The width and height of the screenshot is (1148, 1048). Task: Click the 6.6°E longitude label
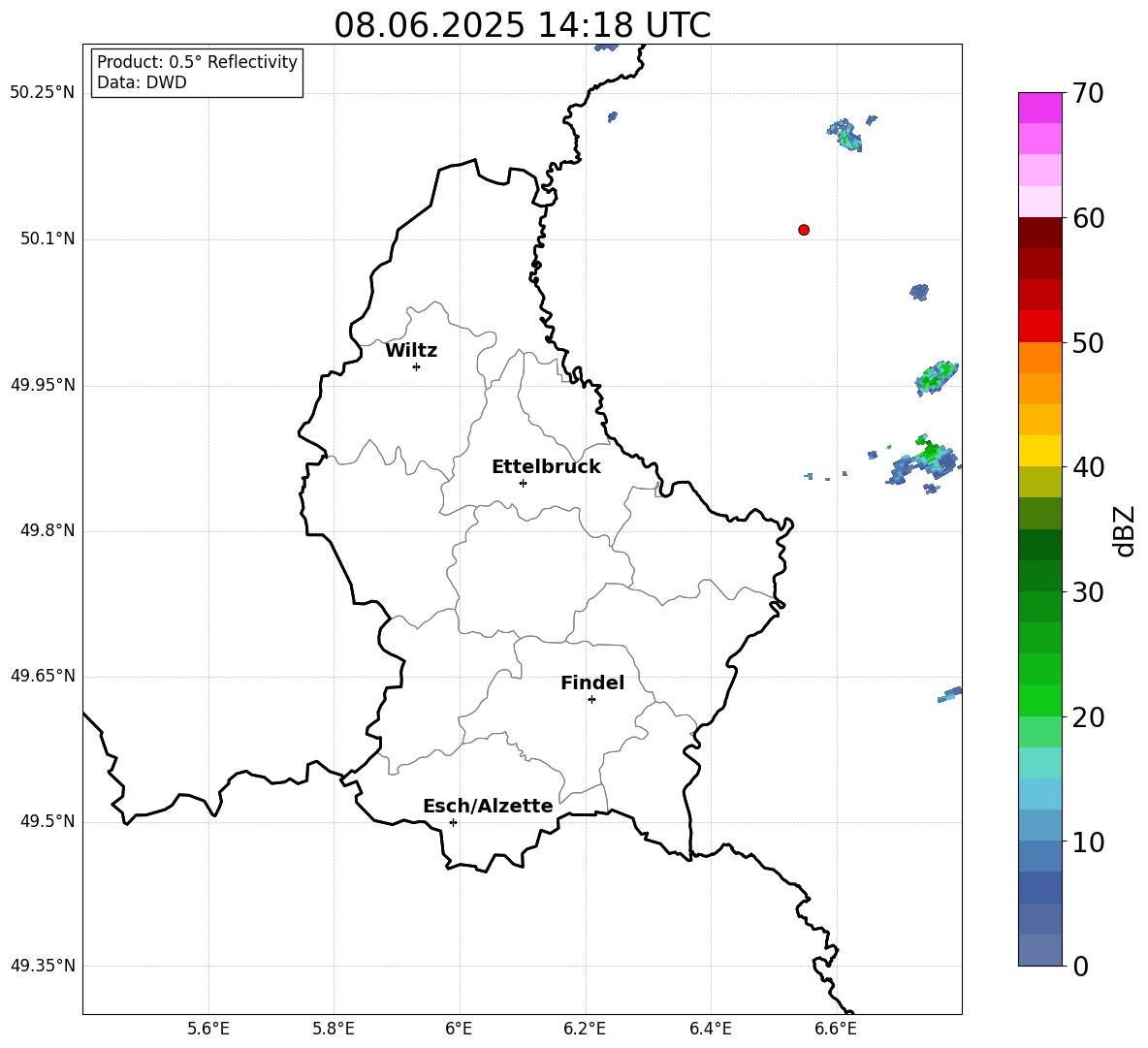[x=836, y=1030]
